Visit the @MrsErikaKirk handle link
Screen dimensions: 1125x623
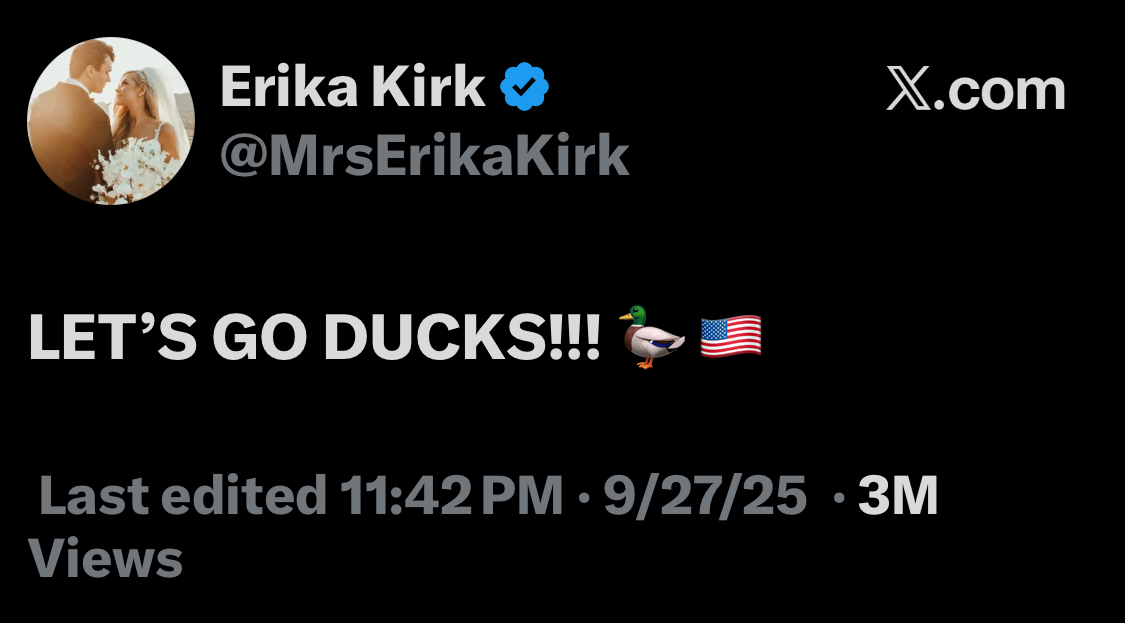coord(424,155)
